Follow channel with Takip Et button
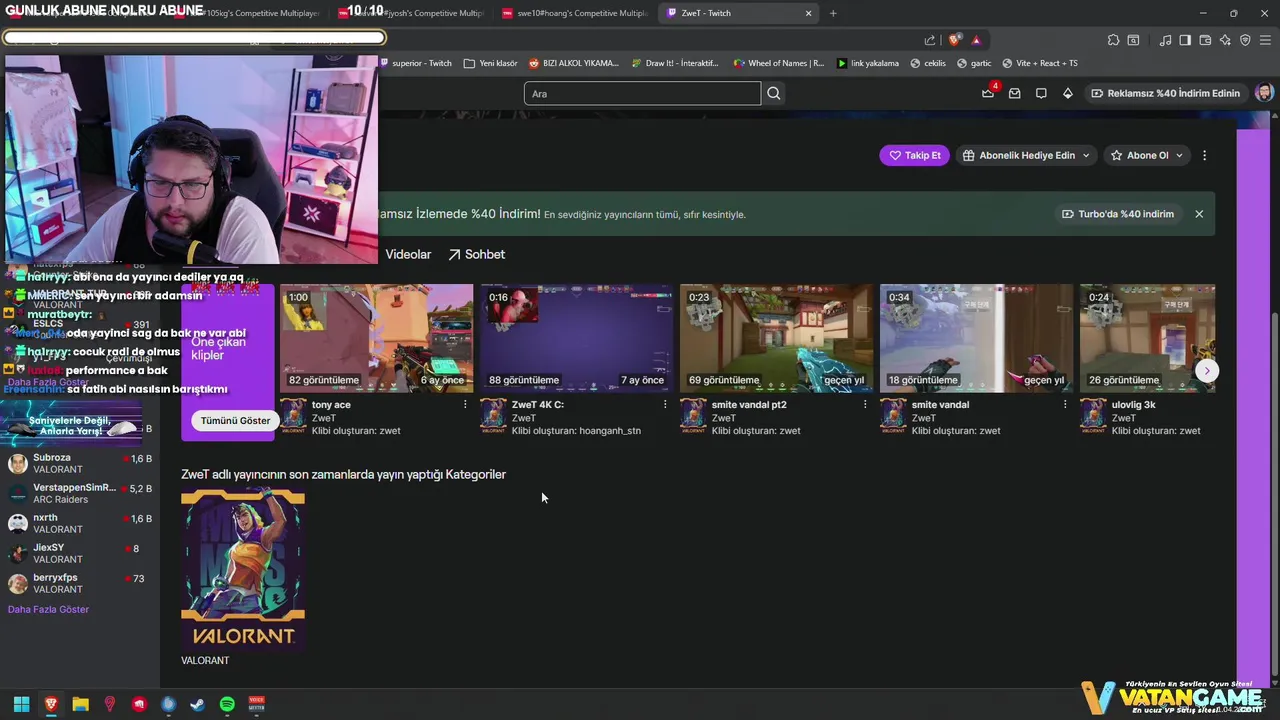Viewport: 1280px width, 720px height. (914, 155)
